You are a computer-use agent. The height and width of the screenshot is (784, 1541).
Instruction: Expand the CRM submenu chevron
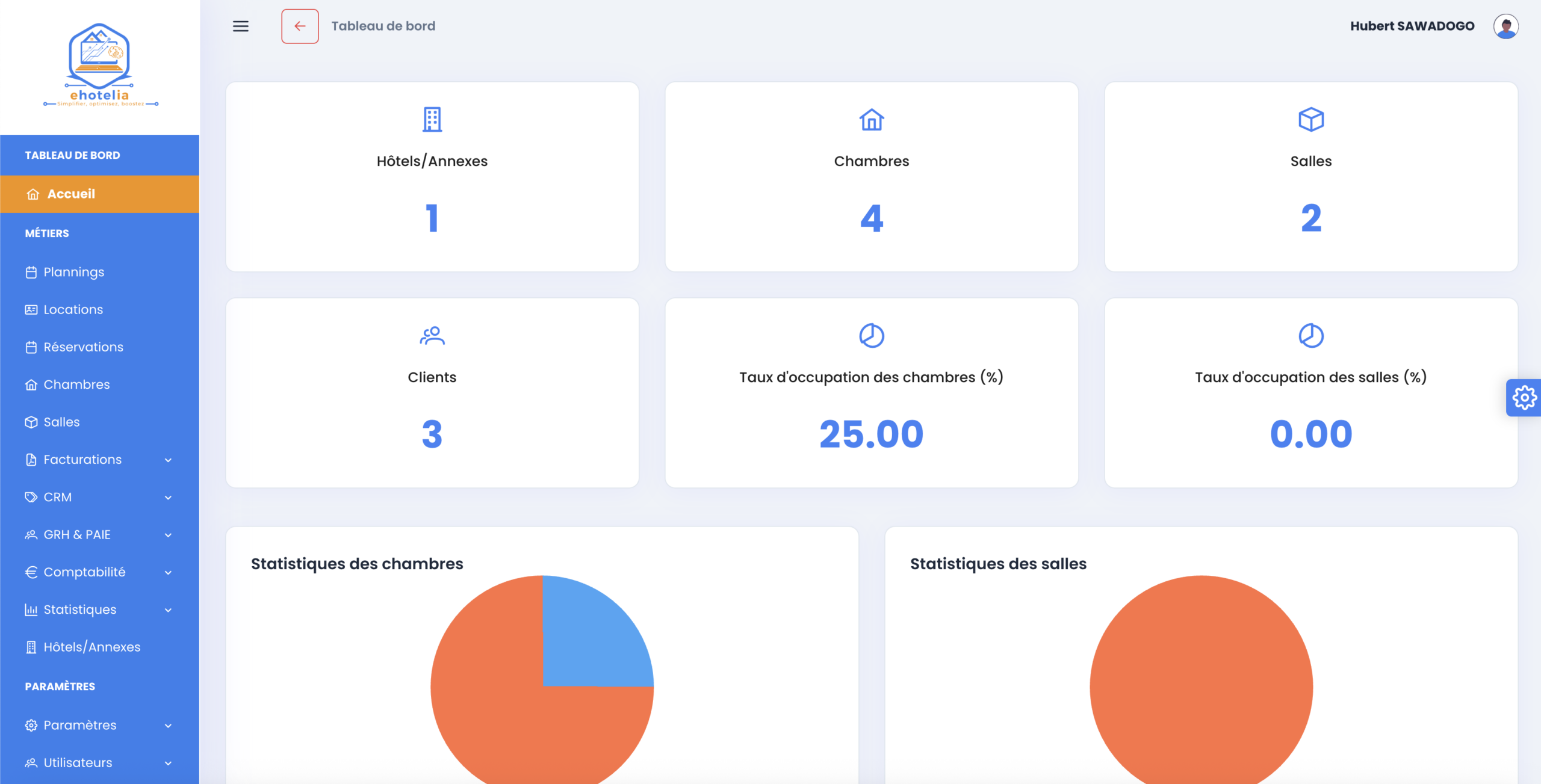(168, 498)
